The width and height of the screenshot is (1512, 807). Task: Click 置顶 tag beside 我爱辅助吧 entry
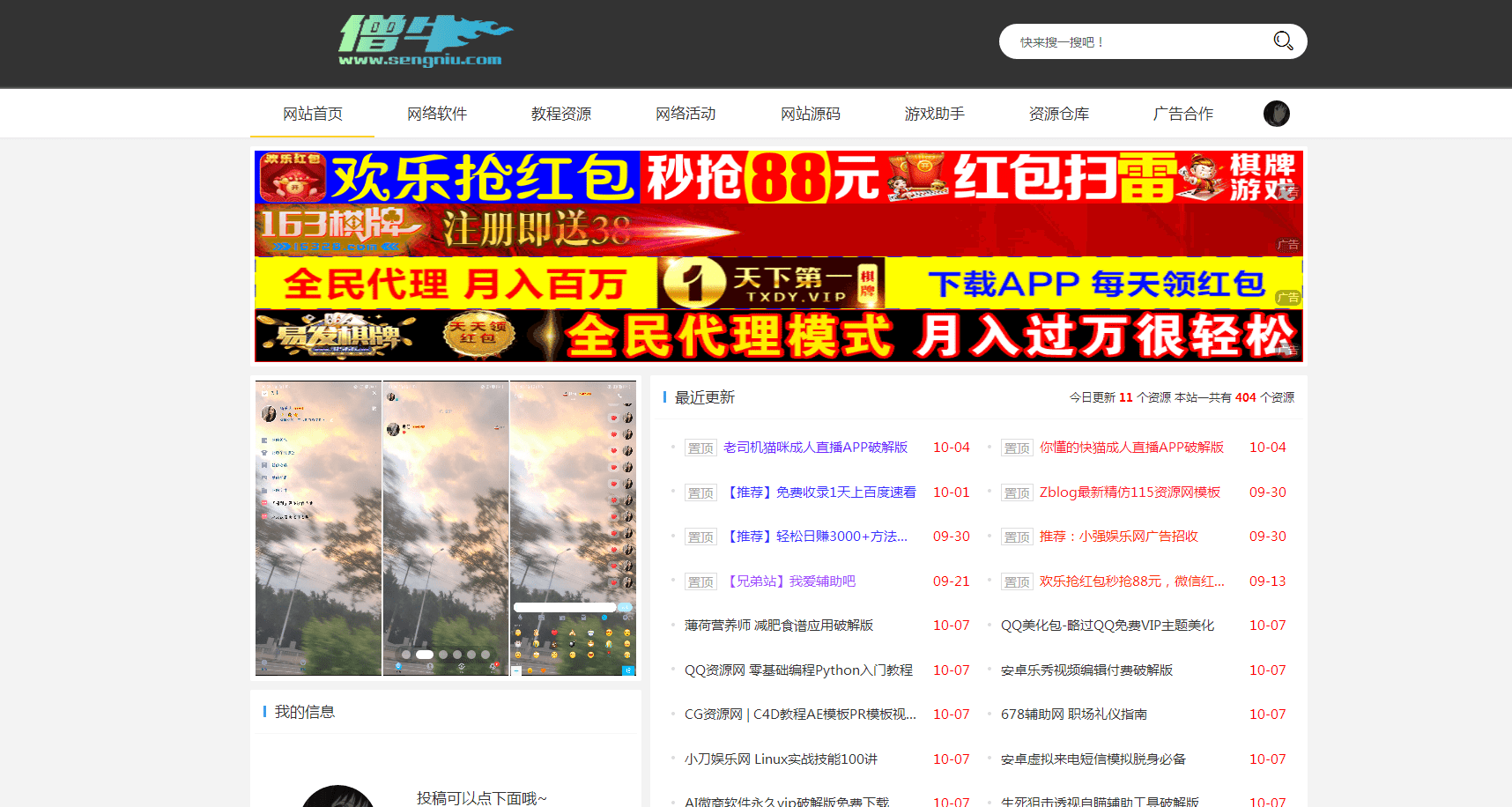[x=700, y=582]
